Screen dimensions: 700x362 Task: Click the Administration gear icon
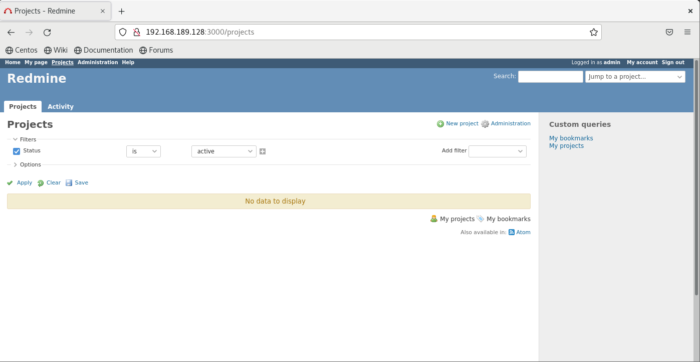click(485, 124)
